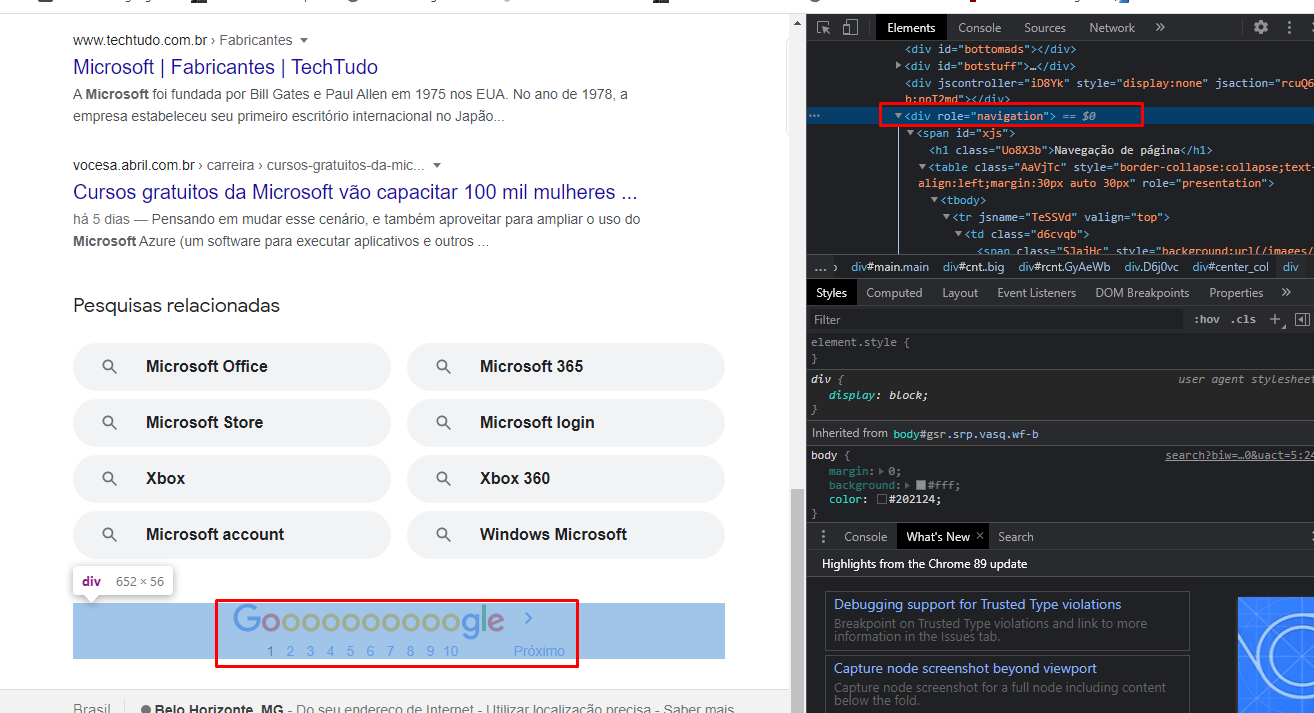Viewport: 1314px width, 713px height.
Task: Go to results page 2
Action: (290, 651)
